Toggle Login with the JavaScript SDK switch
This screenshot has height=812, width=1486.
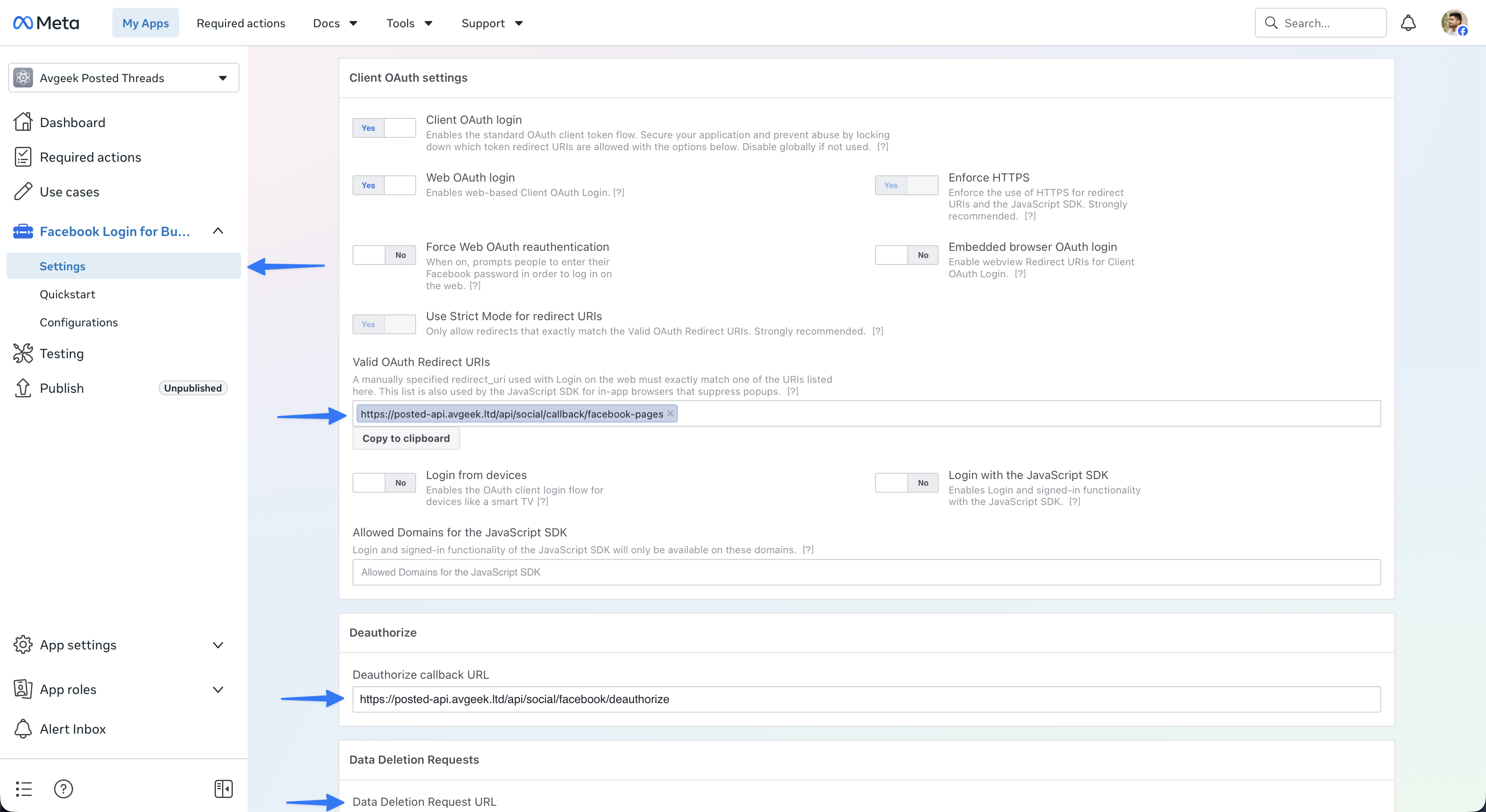point(907,483)
